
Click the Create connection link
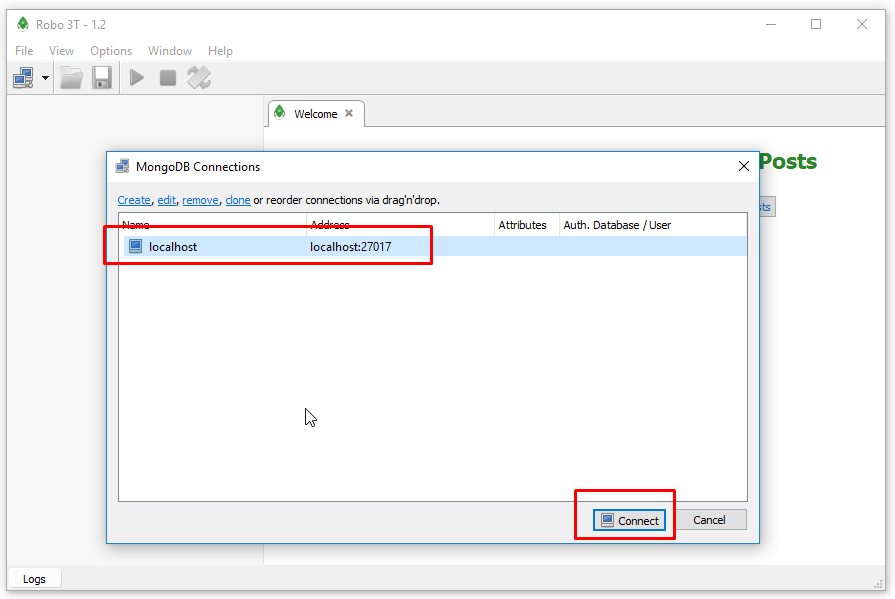[x=134, y=200]
